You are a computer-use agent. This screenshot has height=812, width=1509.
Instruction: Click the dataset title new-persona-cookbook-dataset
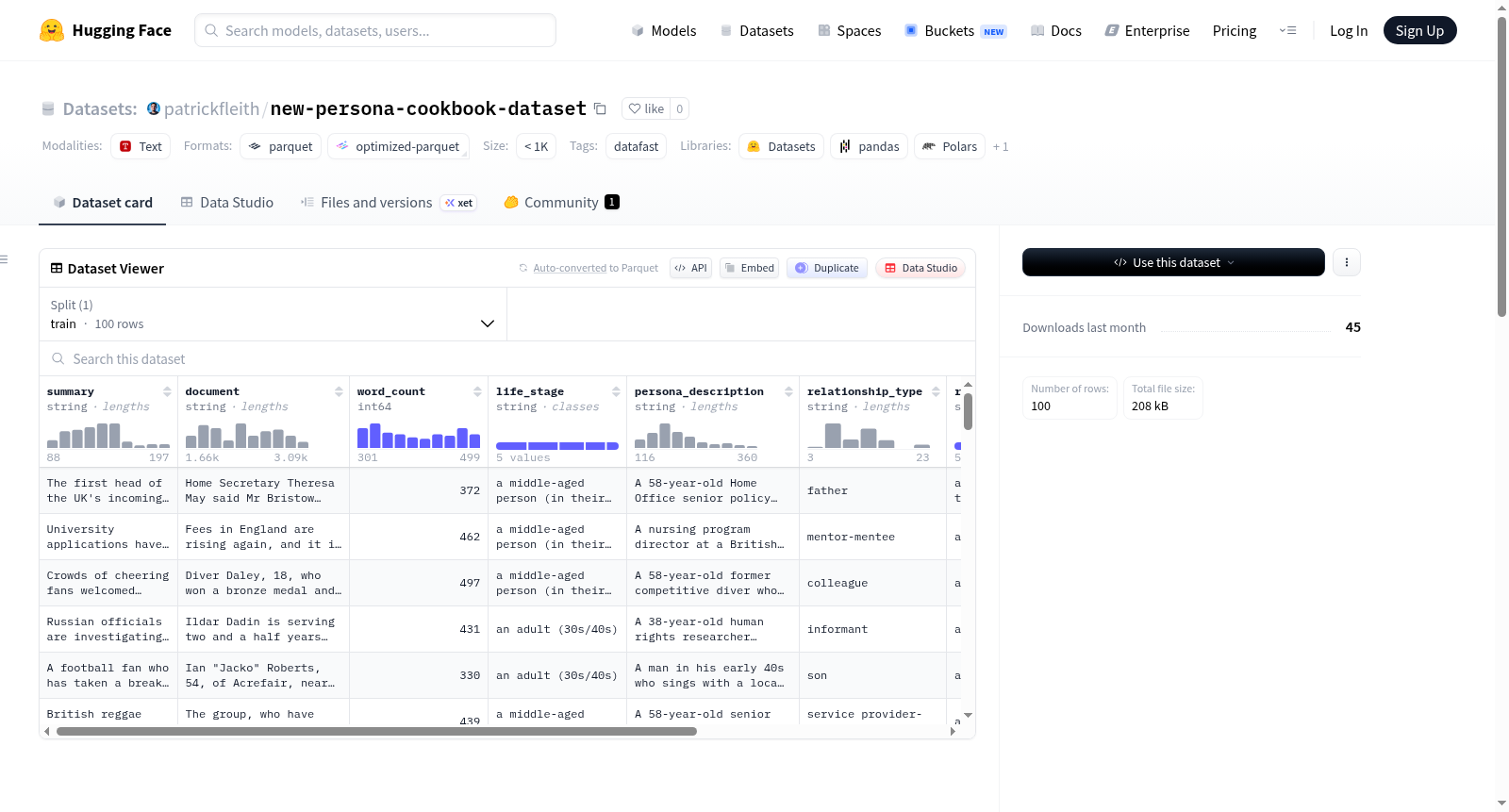[428, 108]
